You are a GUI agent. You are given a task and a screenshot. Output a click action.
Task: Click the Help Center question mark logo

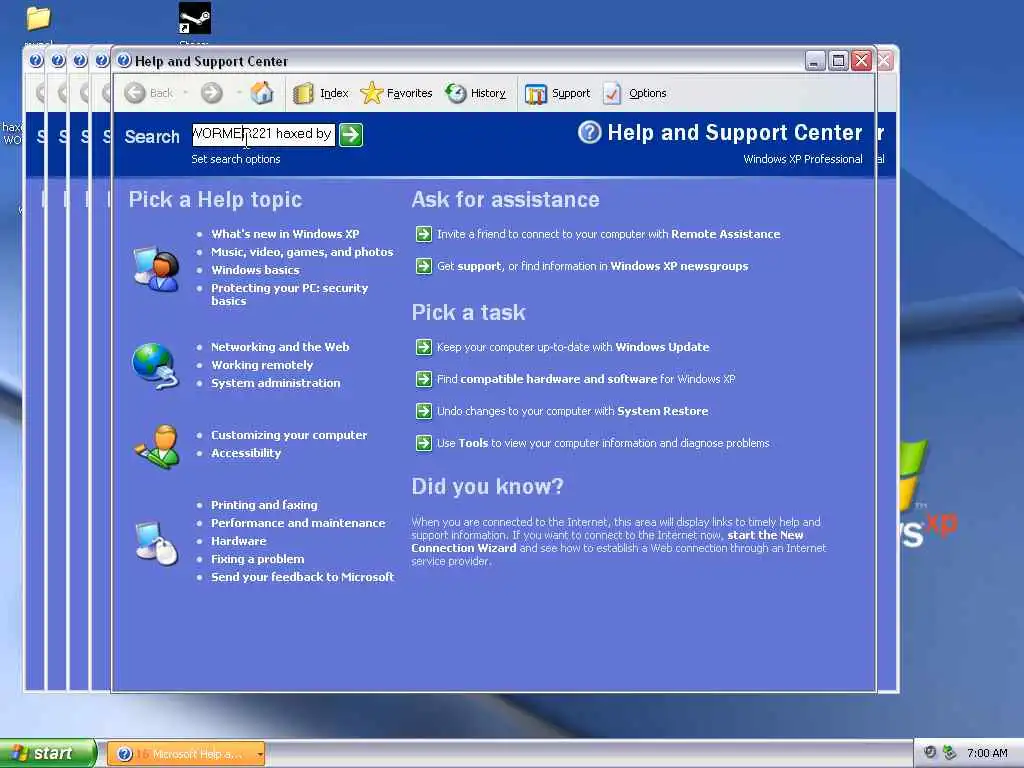pyautogui.click(x=589, y=133)
